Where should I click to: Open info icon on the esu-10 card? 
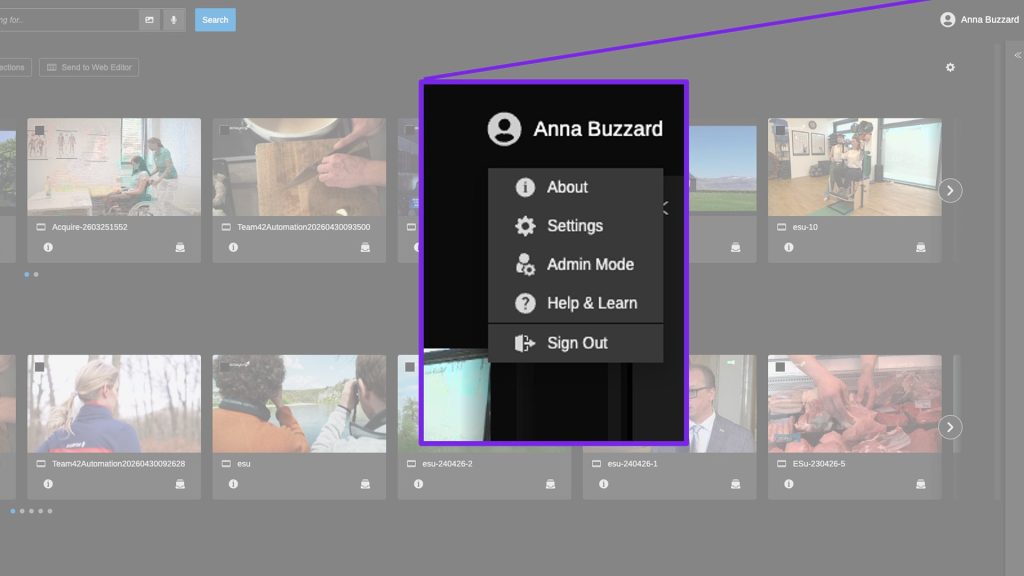click(x=789, y=248)
